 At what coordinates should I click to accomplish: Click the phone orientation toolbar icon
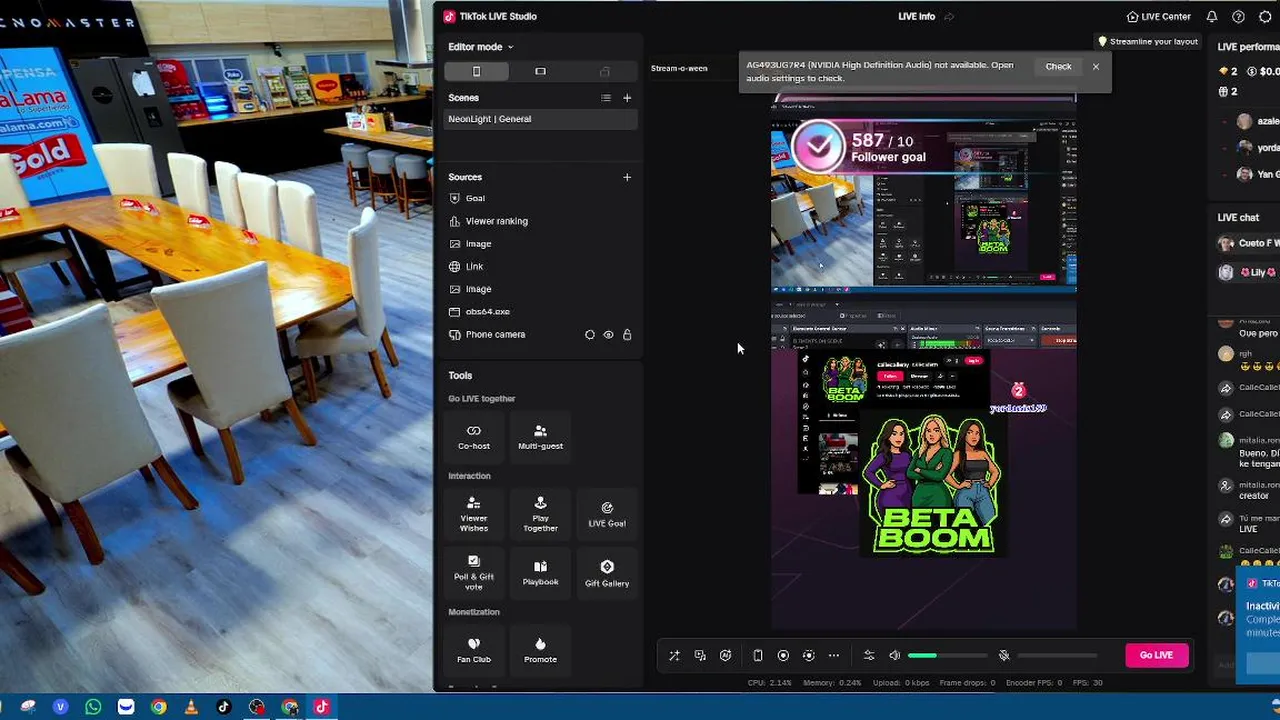click(758, 656)
